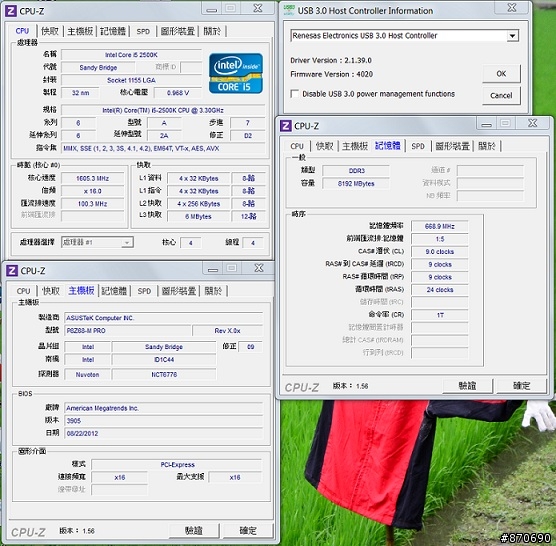Click the 0.968 V core voltage value
The height and width of the screenshot is (546, 556).
(178, 93)
